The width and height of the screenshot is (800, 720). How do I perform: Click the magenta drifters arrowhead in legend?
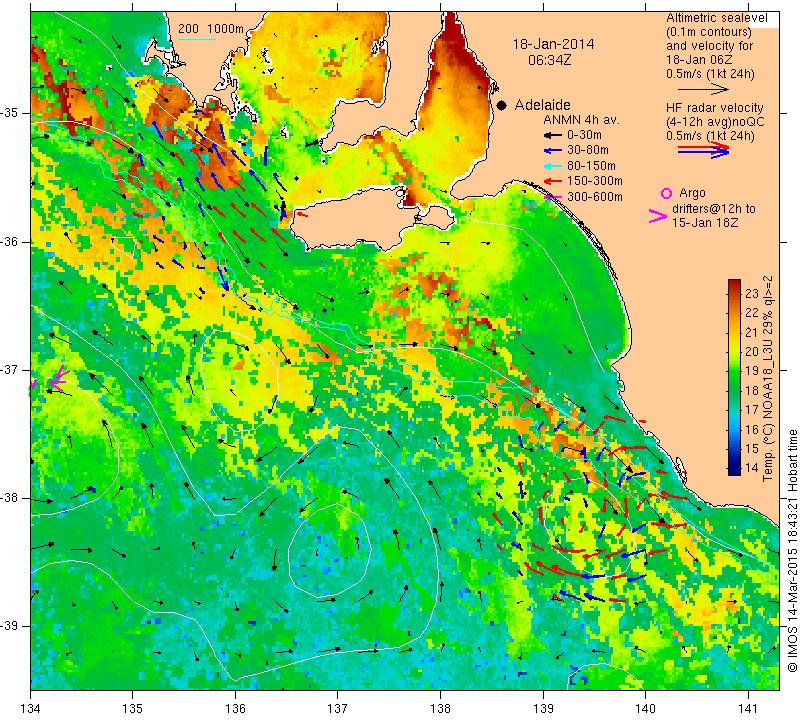pyautogui.click(x=657, y=216)
